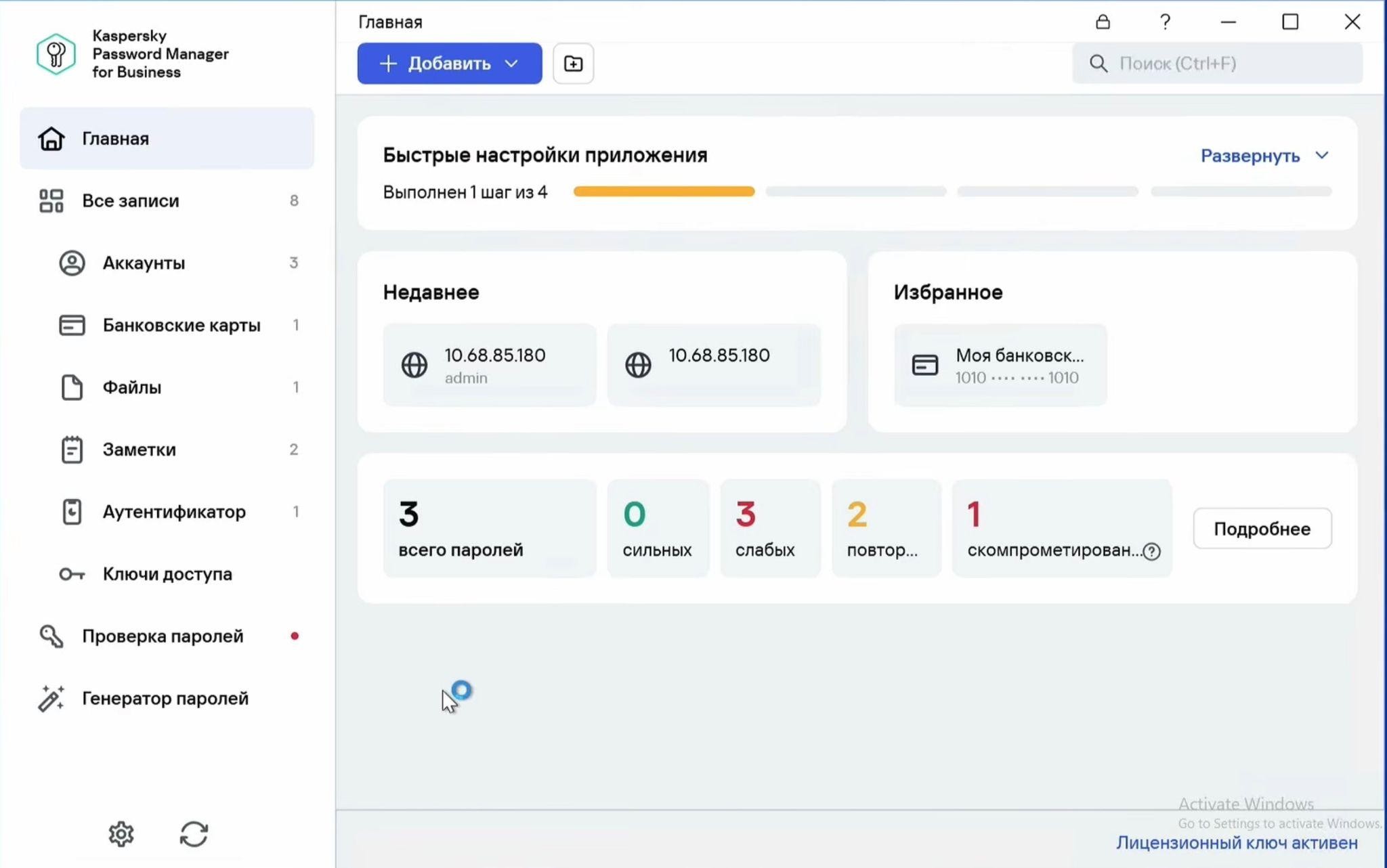
Task: Click the second gray setup progress segment
Action: coord(856,192)
